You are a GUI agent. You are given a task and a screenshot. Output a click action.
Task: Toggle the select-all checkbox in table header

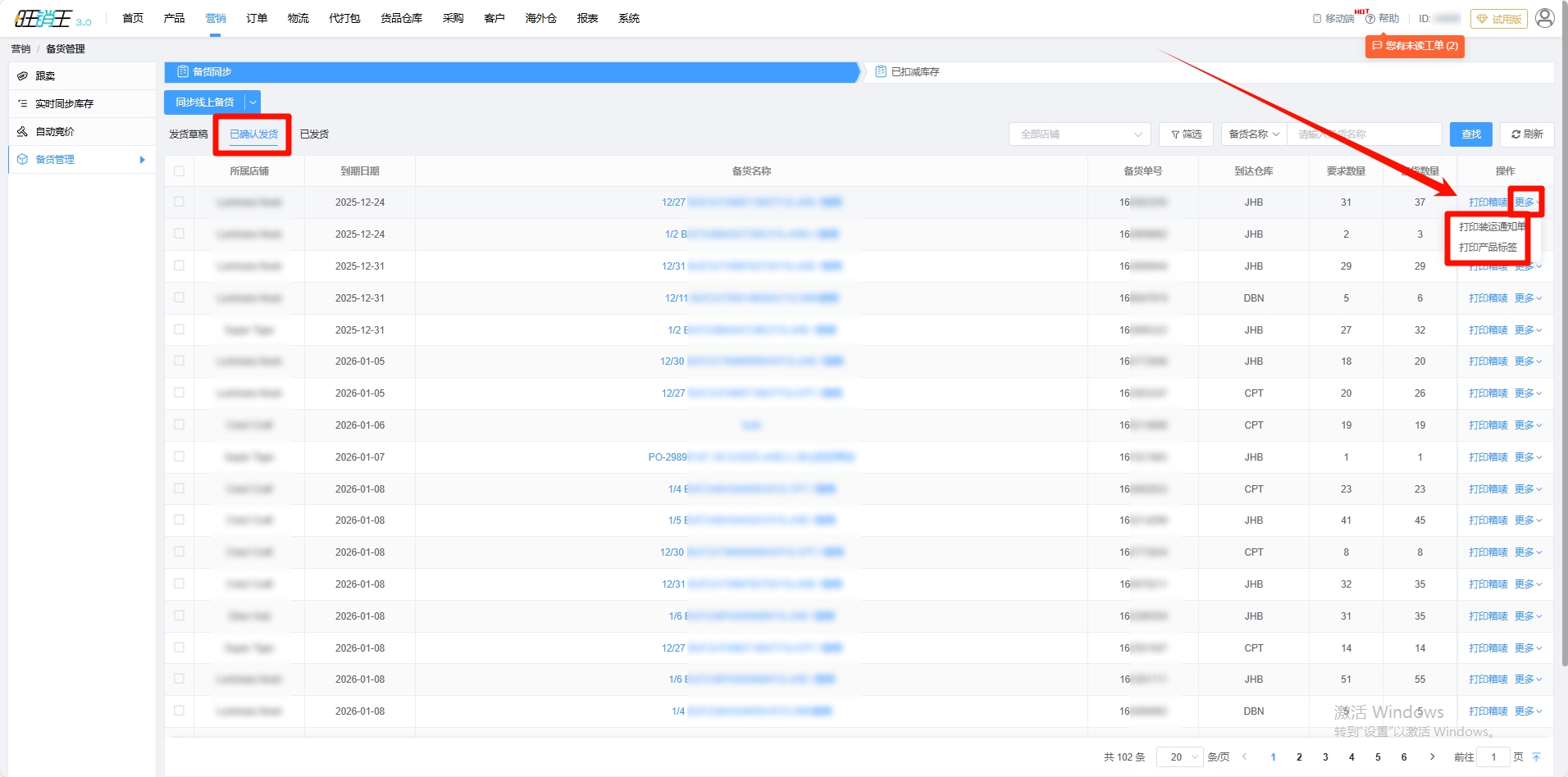tap(179, 171)
